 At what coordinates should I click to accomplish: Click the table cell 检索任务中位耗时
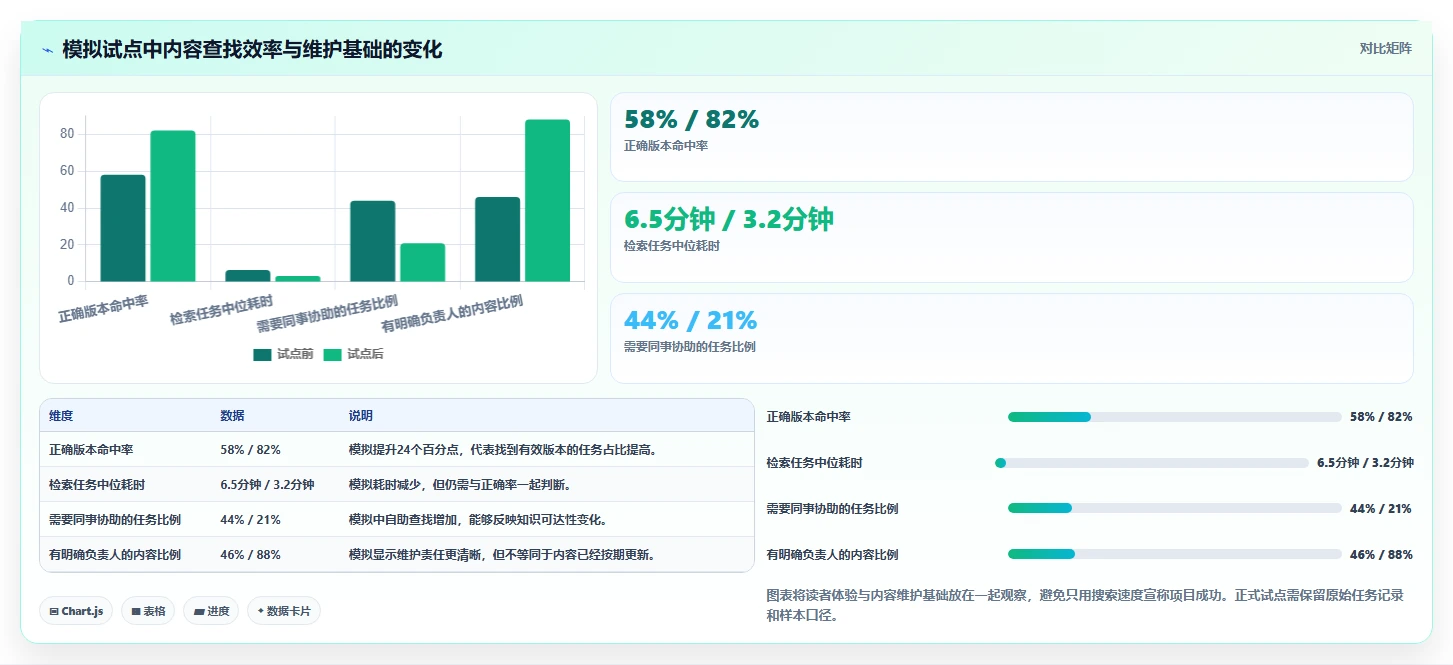pyautogui.click(x=97, y=485)
